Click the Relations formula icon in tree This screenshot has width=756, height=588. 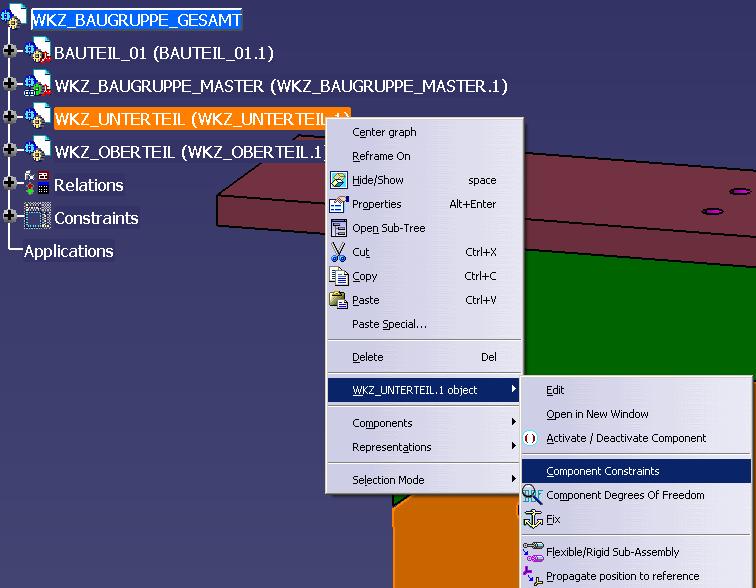coord(37,182)
